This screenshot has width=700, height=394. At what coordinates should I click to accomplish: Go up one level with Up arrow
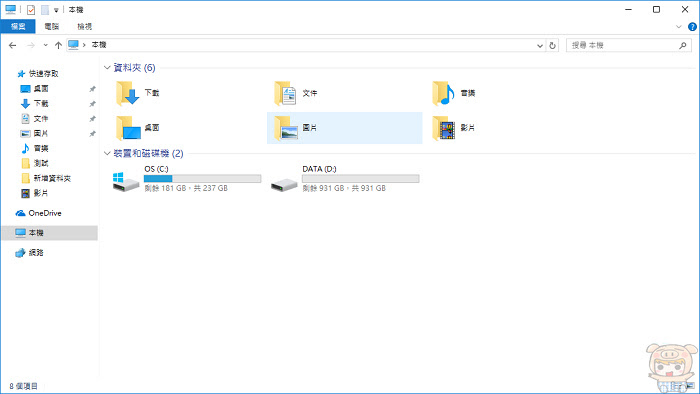click(x=58, y=45)
